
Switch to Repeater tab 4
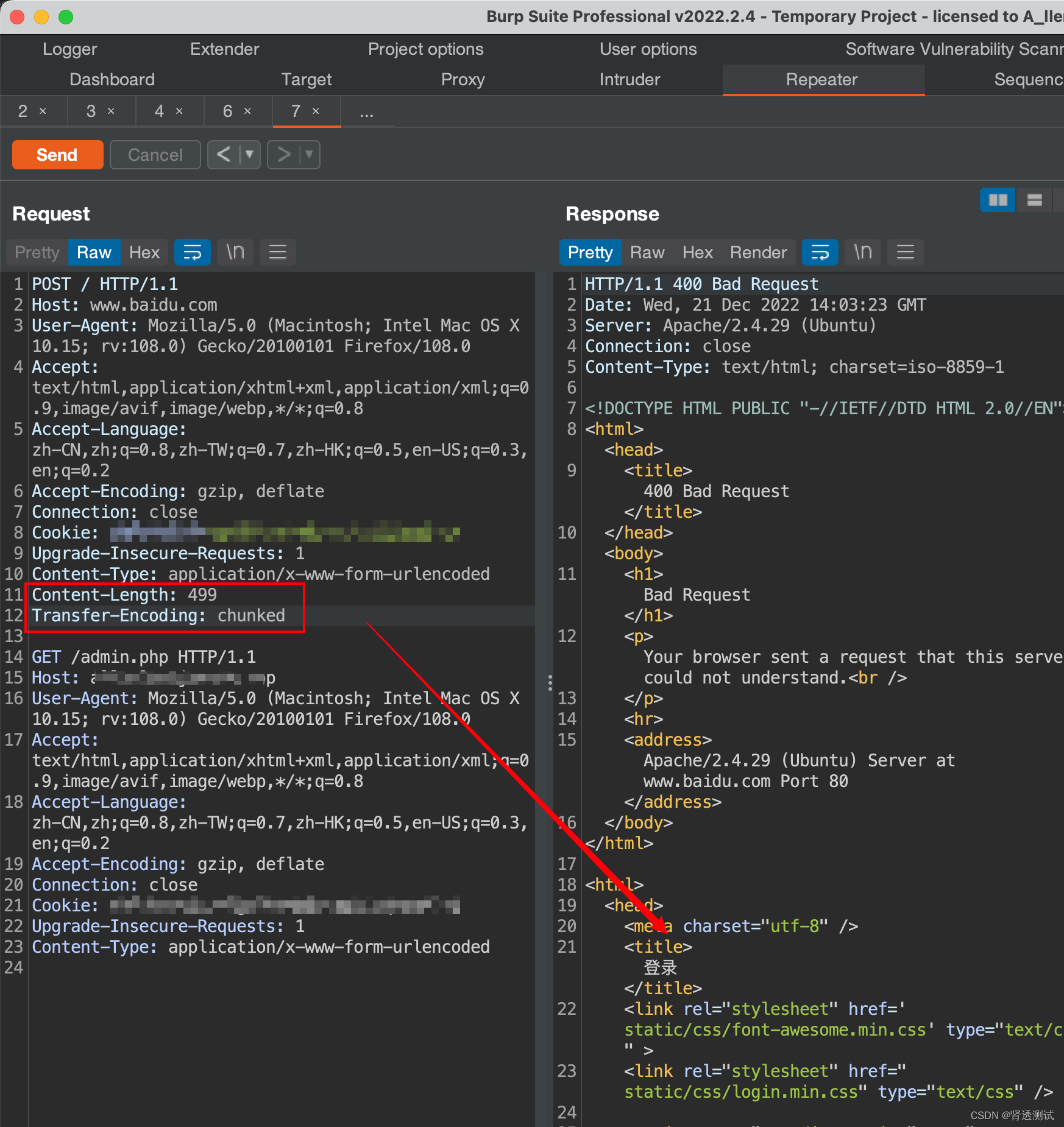[160, 111]
